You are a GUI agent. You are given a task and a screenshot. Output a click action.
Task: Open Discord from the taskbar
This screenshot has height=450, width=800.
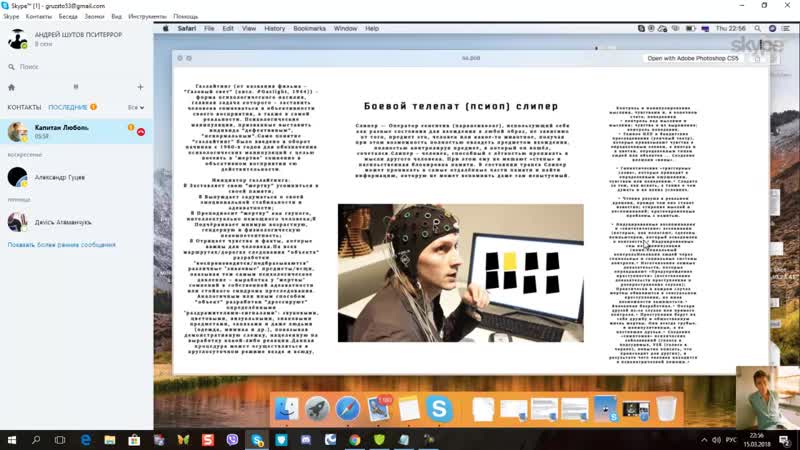[306, 440]
